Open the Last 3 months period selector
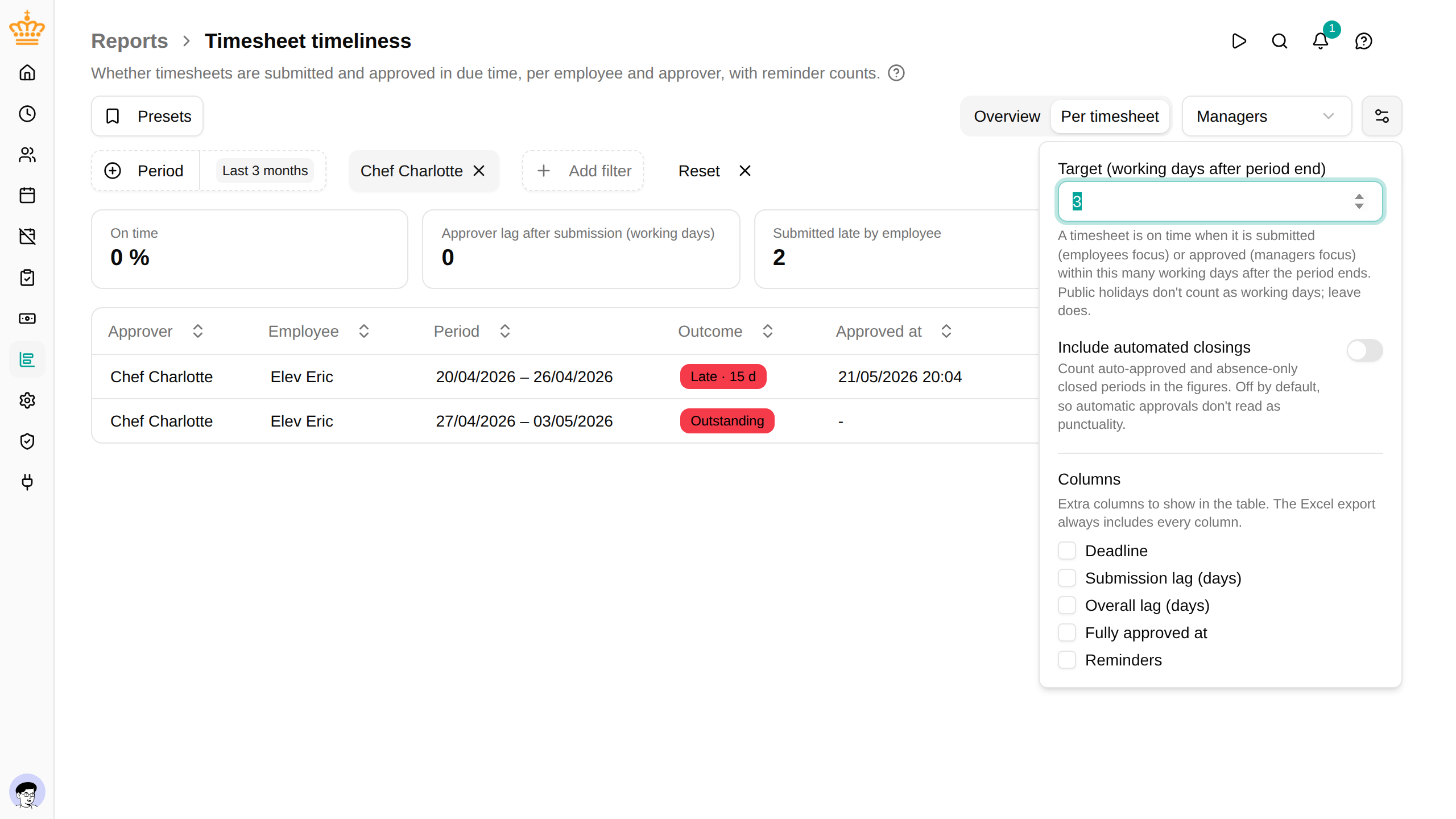The image size is (1456, 819). coord(265,171)
